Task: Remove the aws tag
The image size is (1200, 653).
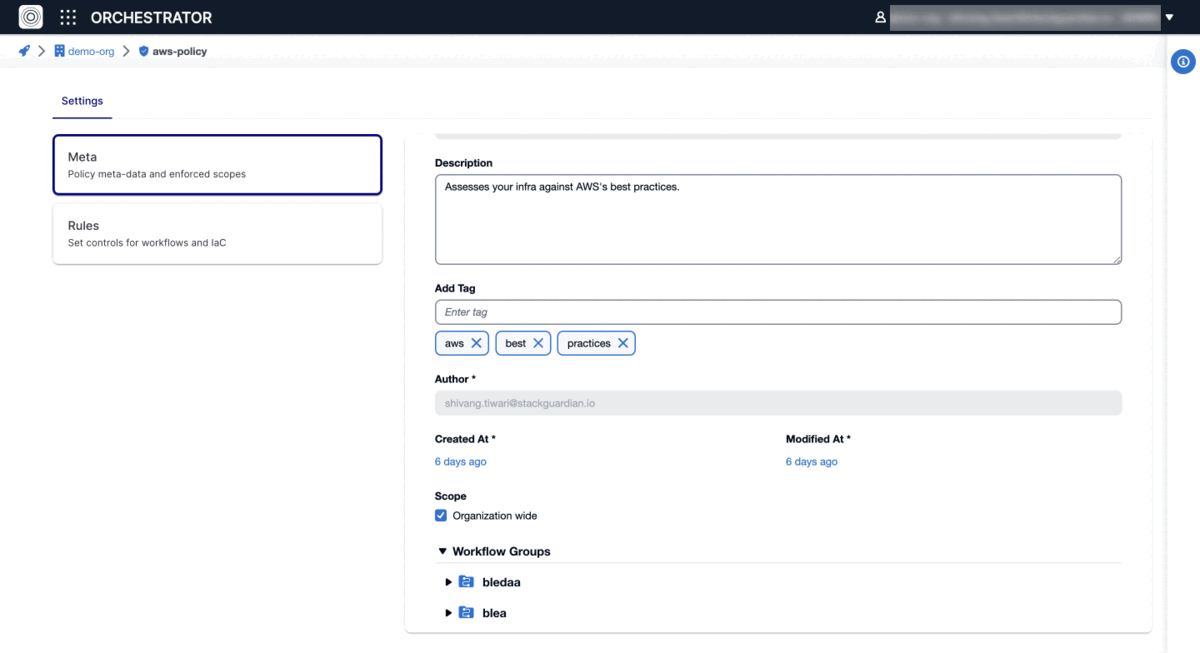Action: tap(476, 343)
